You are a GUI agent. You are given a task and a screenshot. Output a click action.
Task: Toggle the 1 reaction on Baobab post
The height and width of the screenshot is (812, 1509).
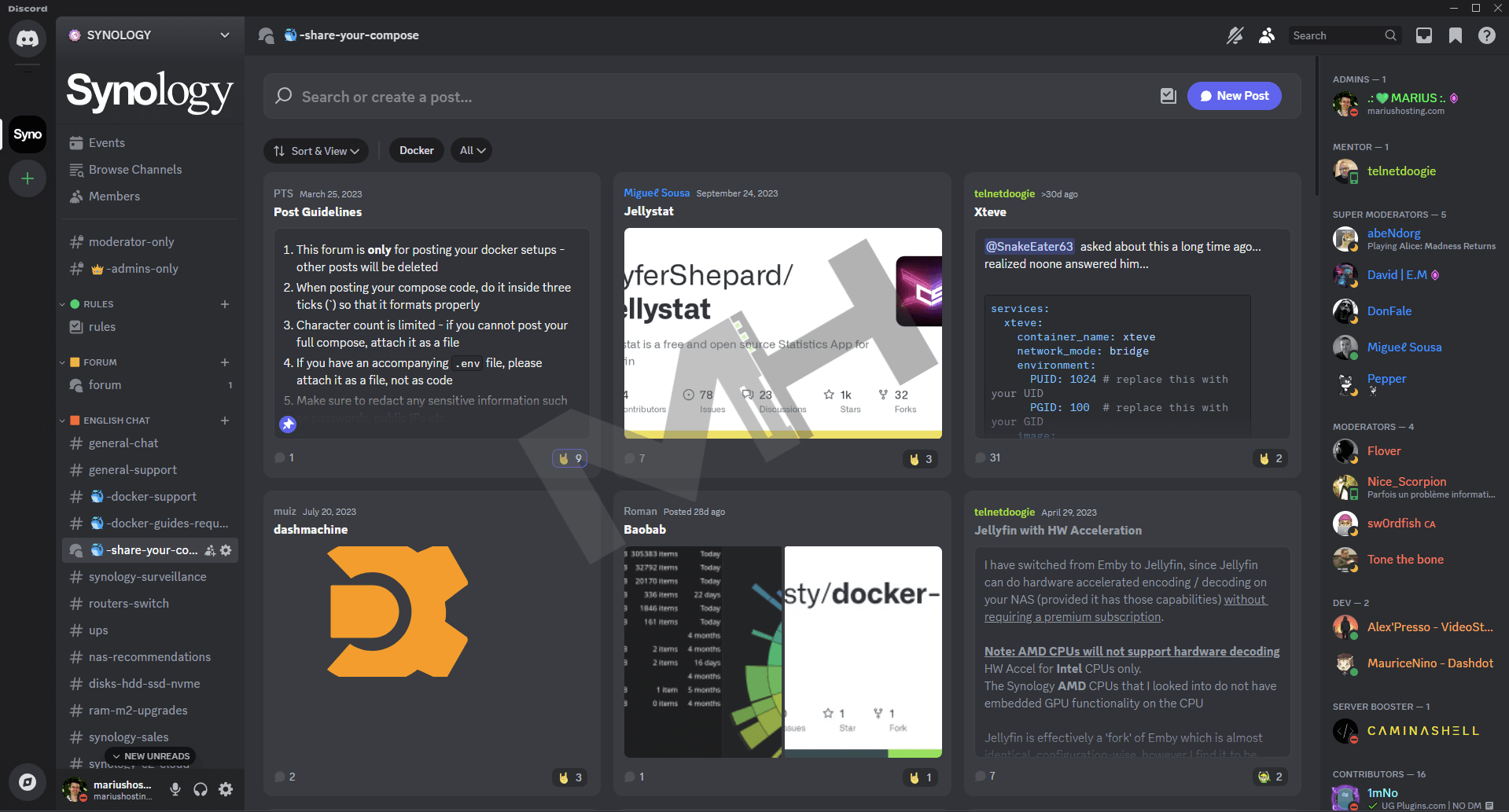[x=920, y=777]
